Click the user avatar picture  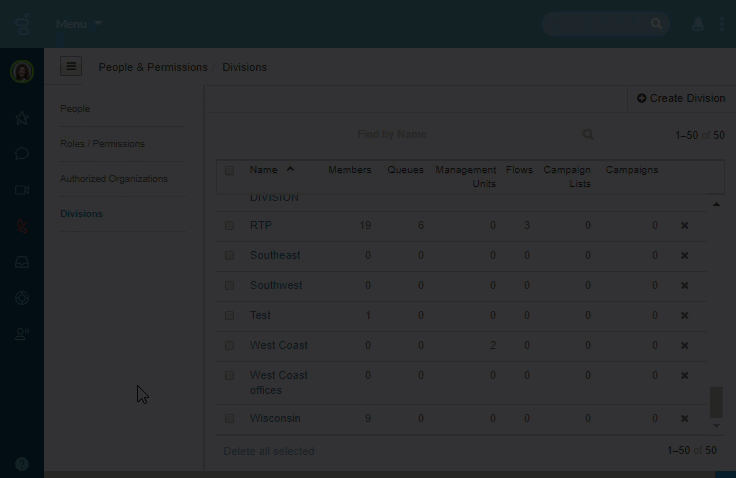[x=22, y=72]
